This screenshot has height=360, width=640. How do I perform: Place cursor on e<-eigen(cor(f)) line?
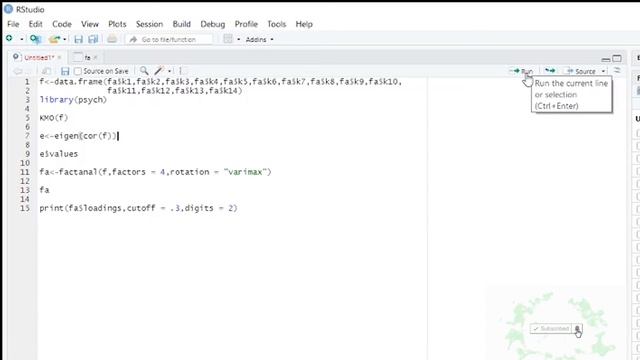tap(78, 136)
